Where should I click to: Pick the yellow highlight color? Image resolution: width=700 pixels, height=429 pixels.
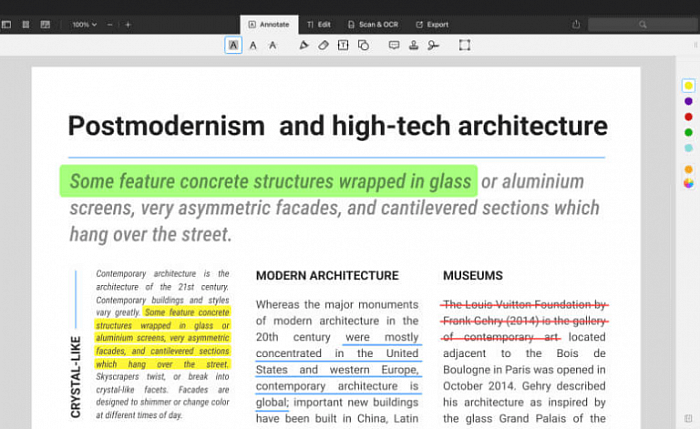688,85
